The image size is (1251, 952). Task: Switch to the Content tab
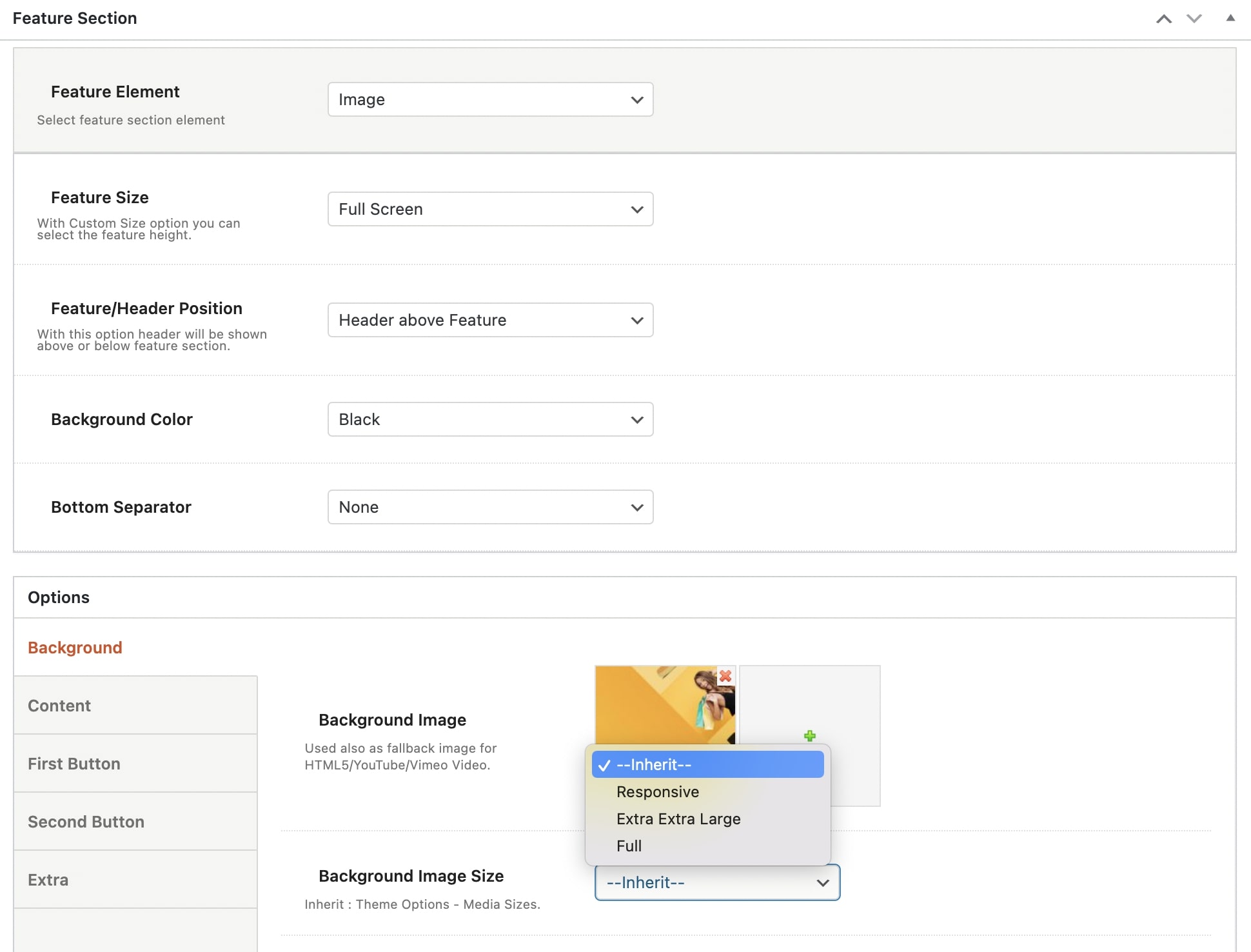pos(59,705)
